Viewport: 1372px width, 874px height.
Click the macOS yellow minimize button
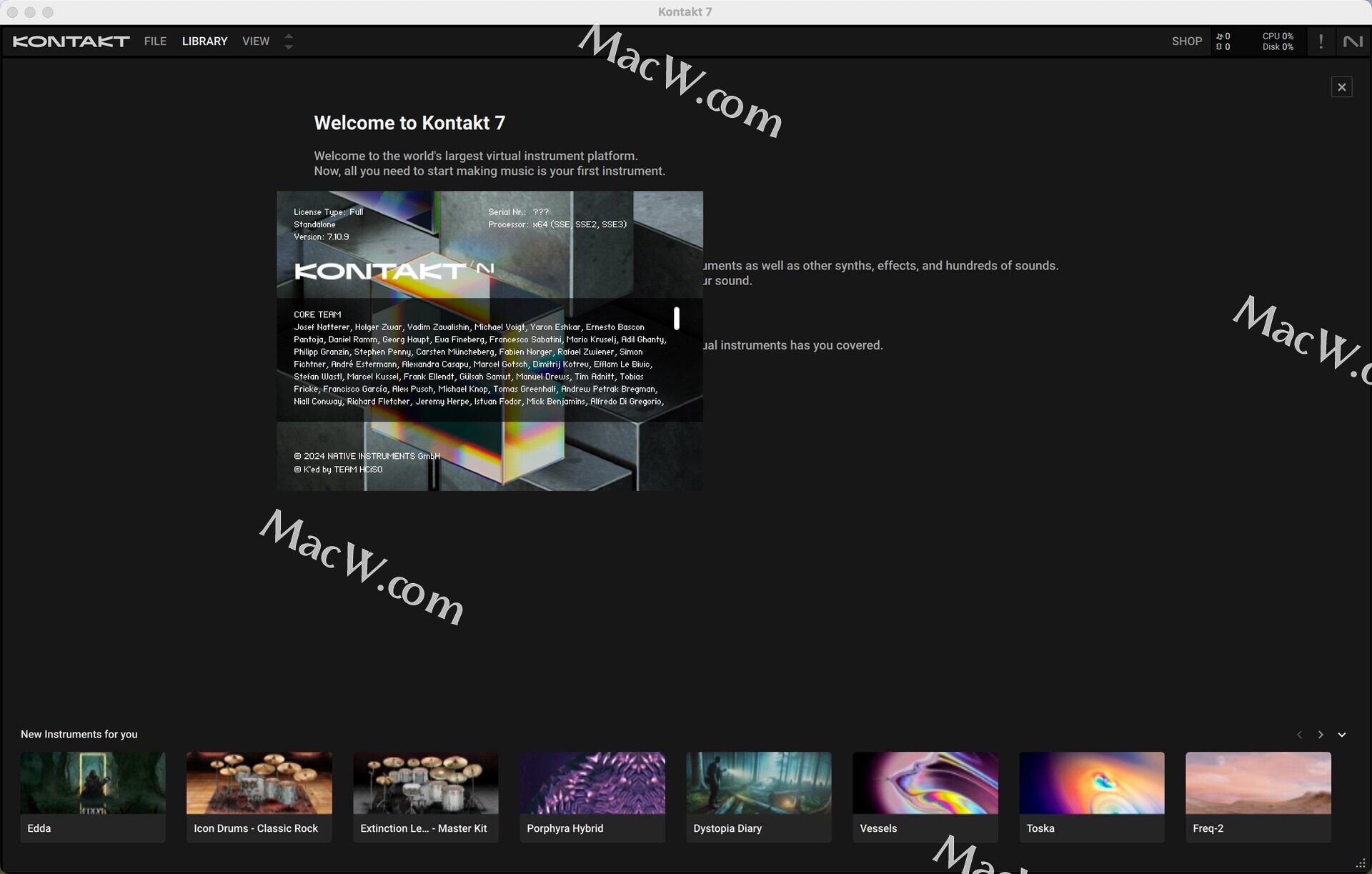tap(30, 12)
